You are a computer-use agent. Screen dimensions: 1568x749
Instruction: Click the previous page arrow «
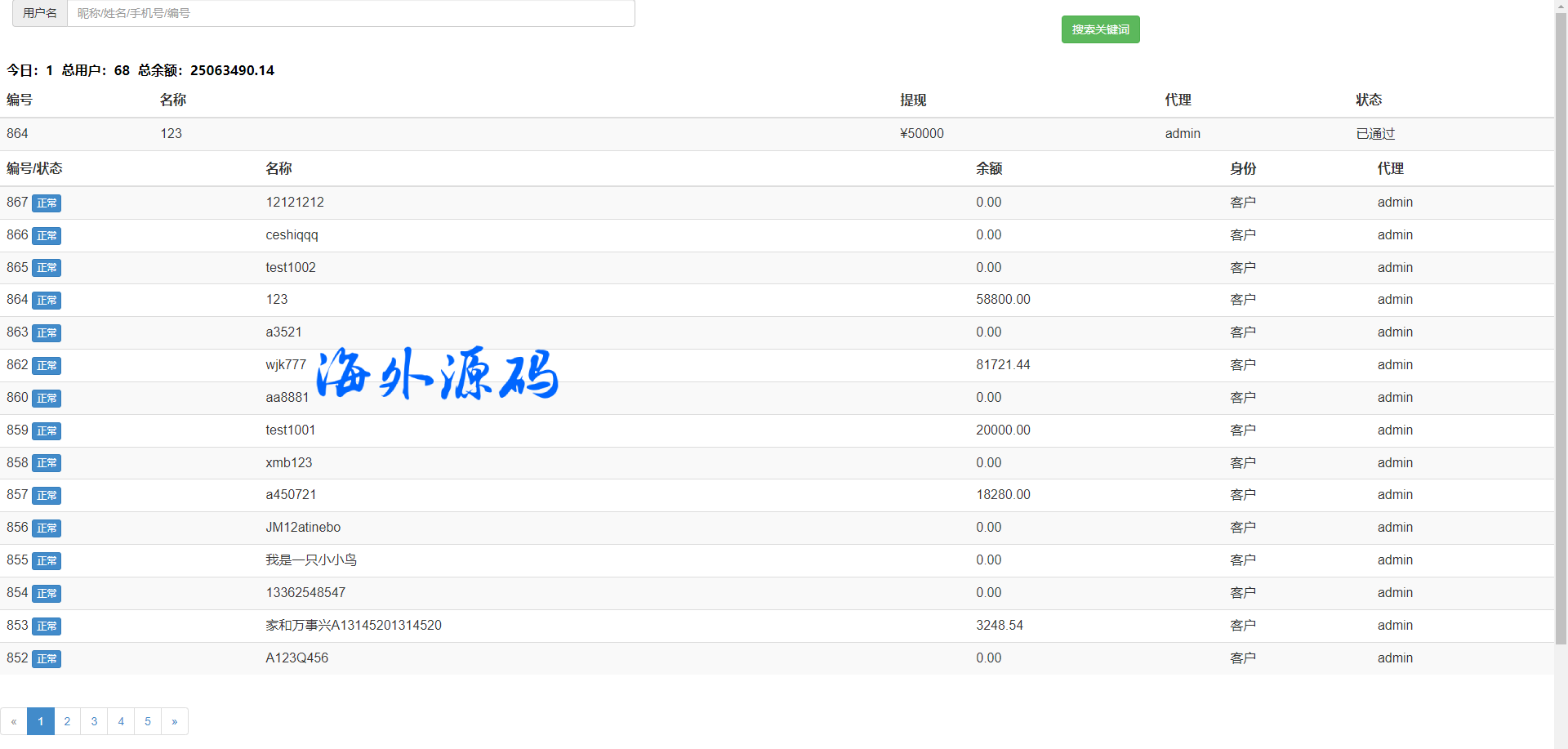point(14,721)
